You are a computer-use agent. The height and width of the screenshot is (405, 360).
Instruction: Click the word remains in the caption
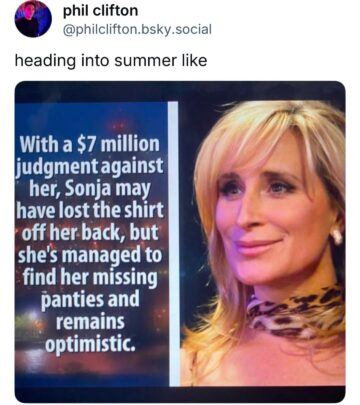click(90, 321)
